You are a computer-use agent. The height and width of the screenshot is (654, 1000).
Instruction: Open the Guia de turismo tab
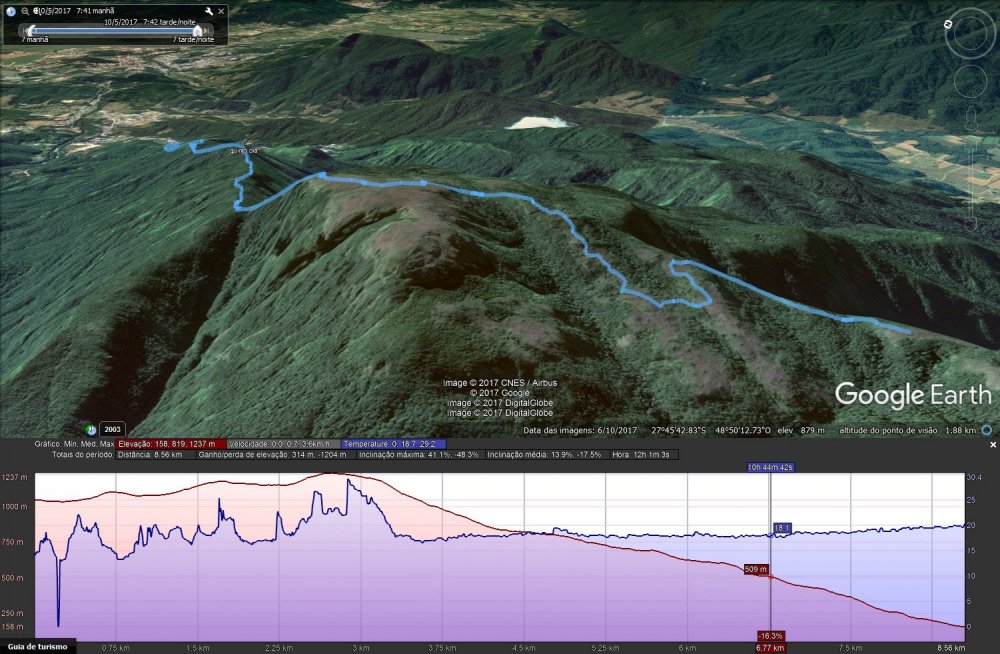click(37, 647)
